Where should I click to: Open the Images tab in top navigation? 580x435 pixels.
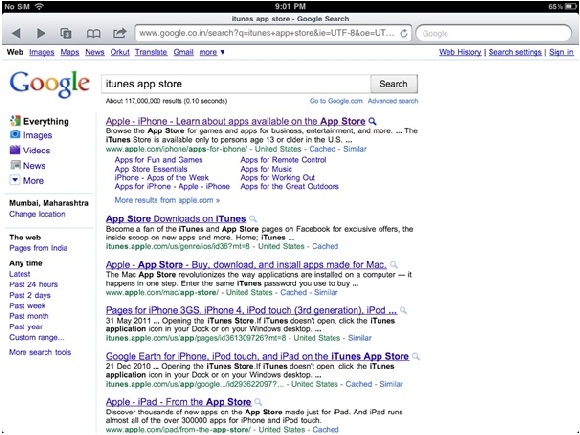(x=41, y=52)
